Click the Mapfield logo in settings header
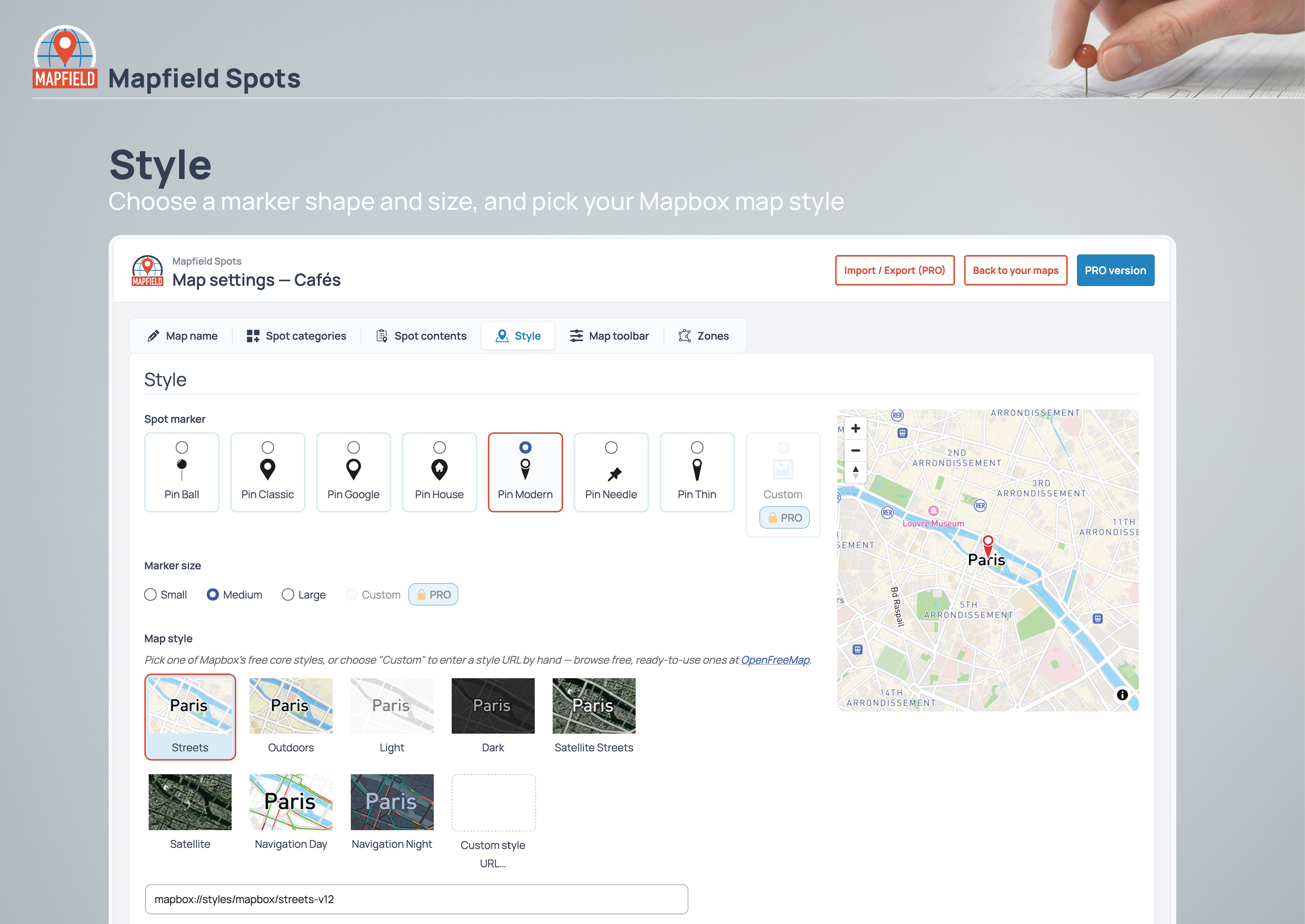1305x924 pixels. click(147, 271)
